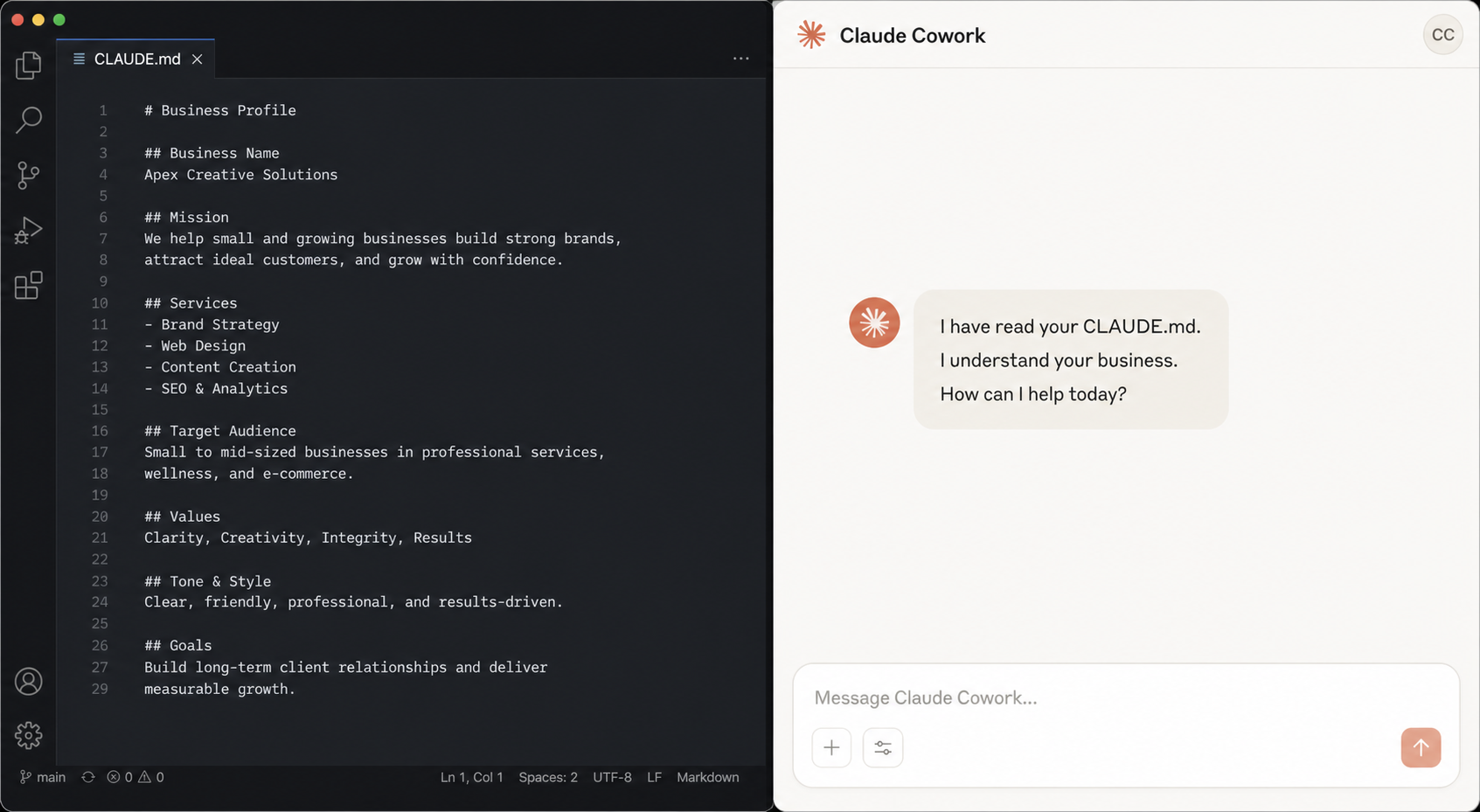Screen dimensions: 1480x812
Task: Change LF end of line sequence
Action: [x=654, y=777]
